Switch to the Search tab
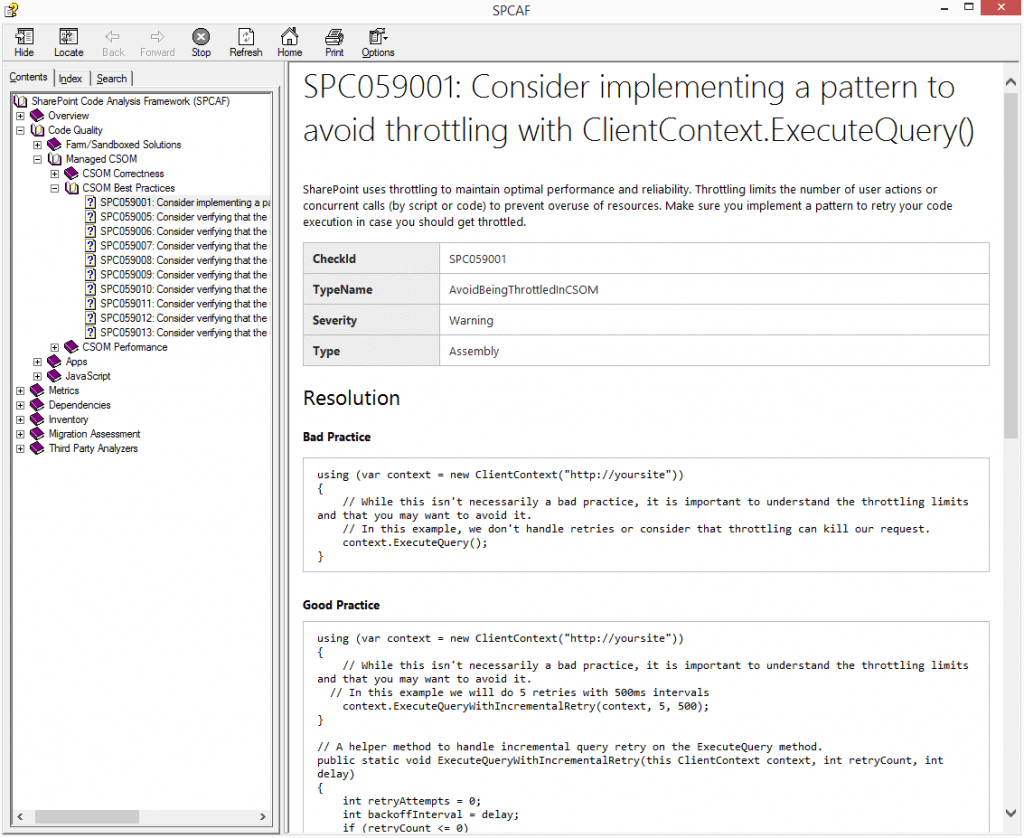 pos(111,77)
